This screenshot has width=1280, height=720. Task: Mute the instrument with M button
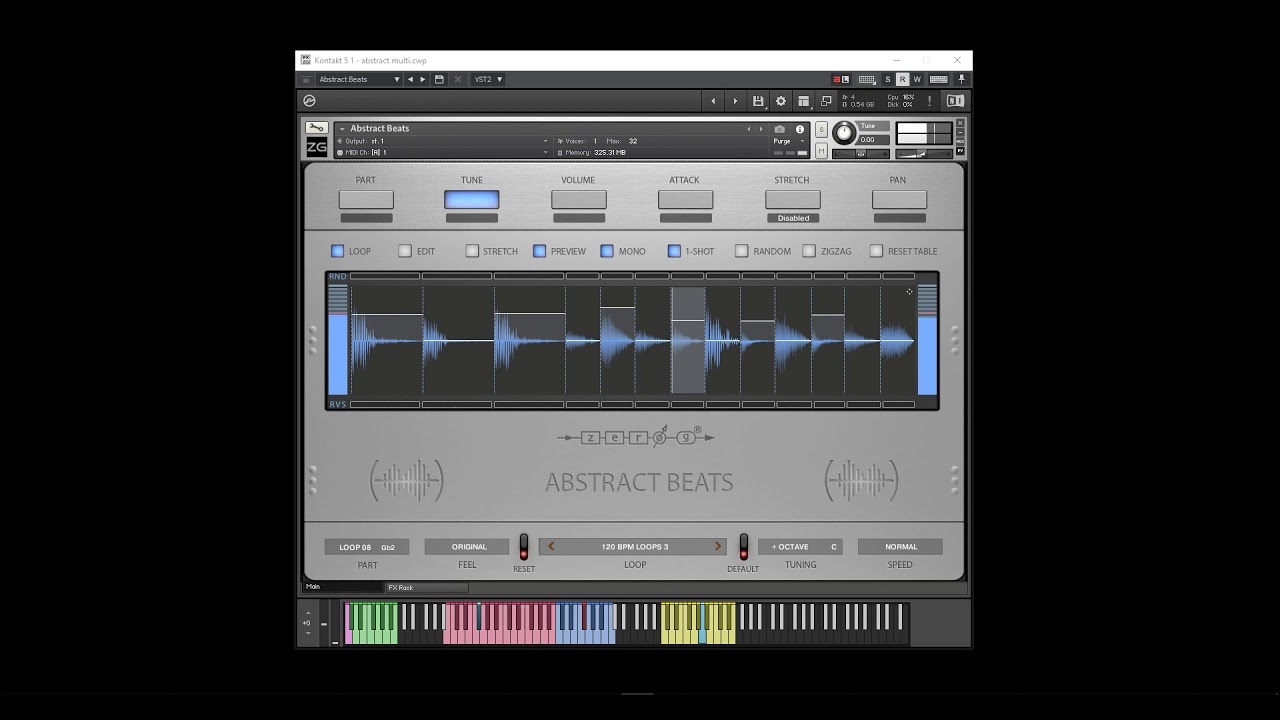pyautogui.click(x=821, y=151)
